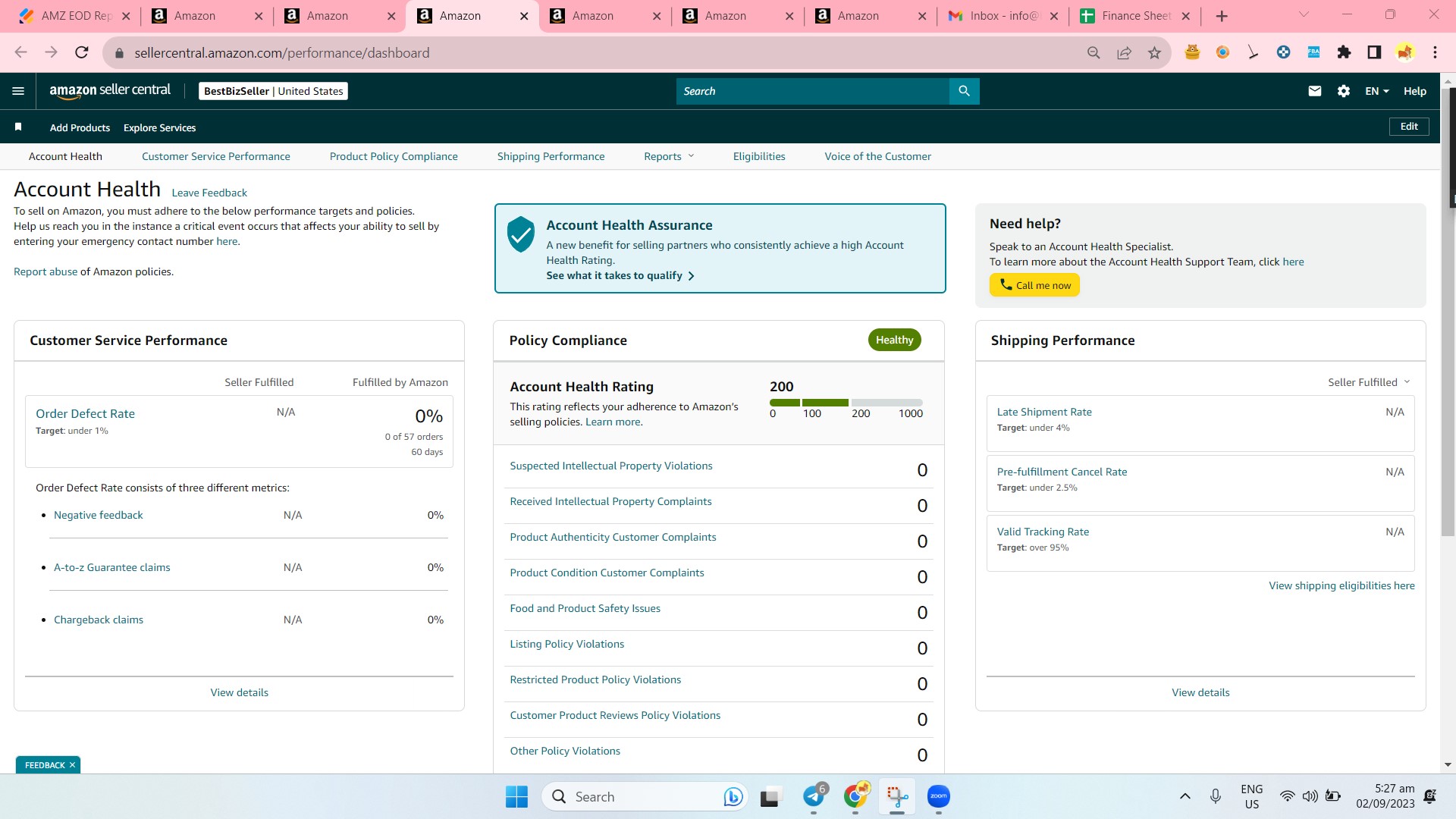This screenshot has width=1456, height=819.
Task: Focus the Seller Central search field
Action: point(812,91)
